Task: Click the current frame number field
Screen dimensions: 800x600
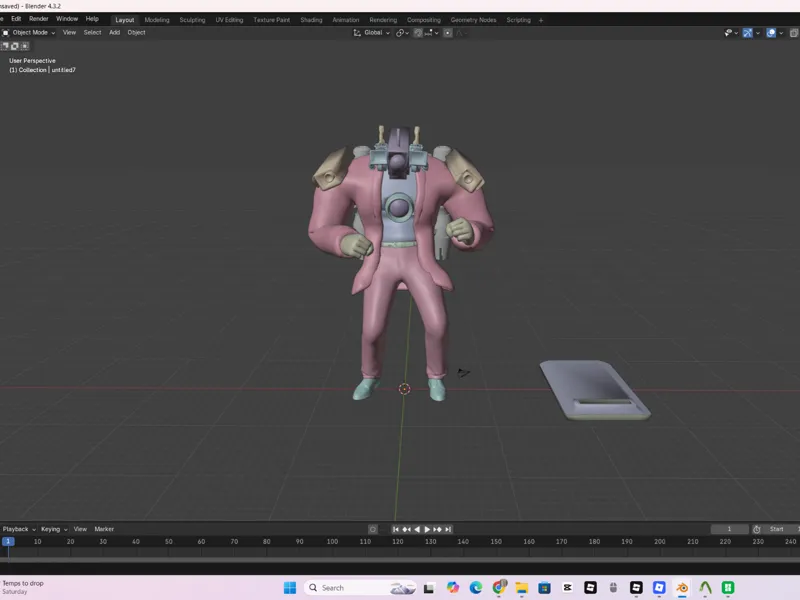Action: point(730,529)
